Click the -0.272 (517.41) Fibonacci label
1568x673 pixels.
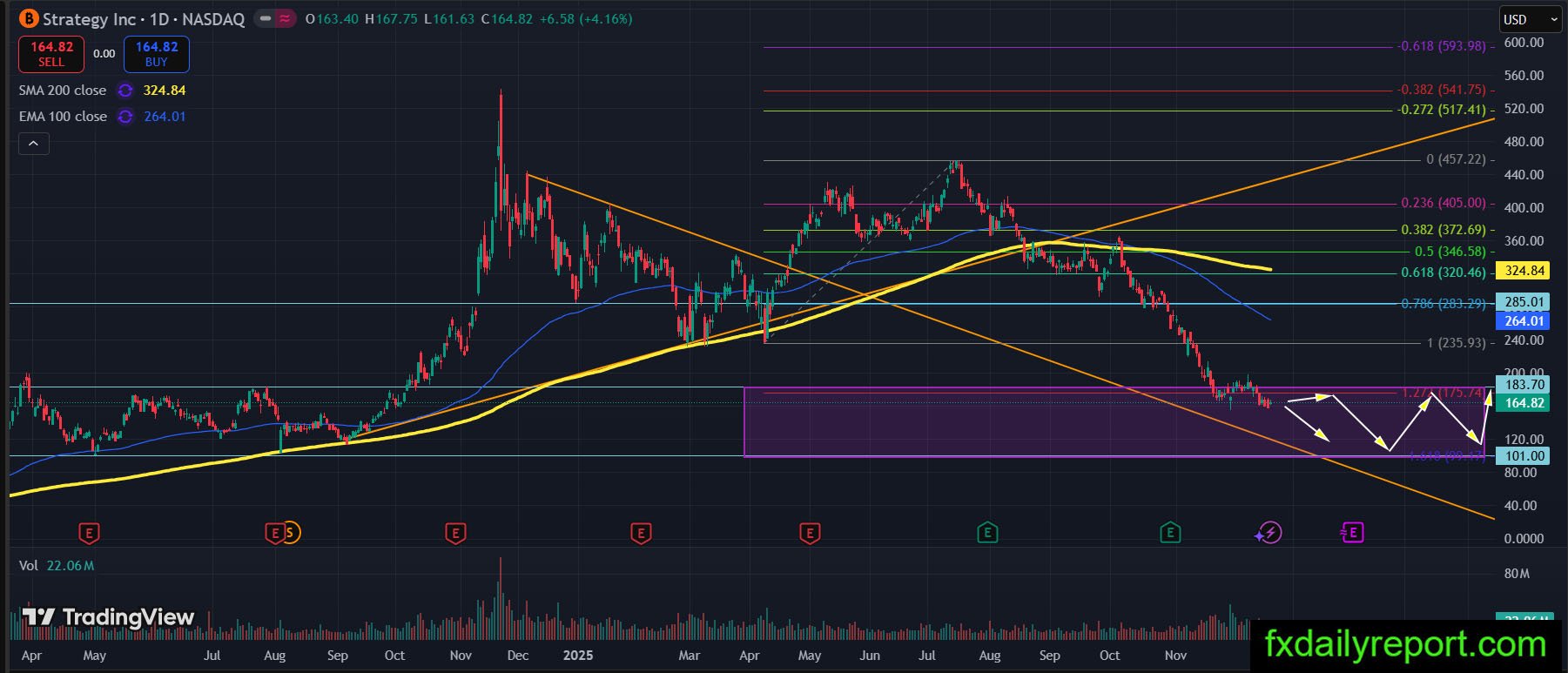tap(1442, 111)
